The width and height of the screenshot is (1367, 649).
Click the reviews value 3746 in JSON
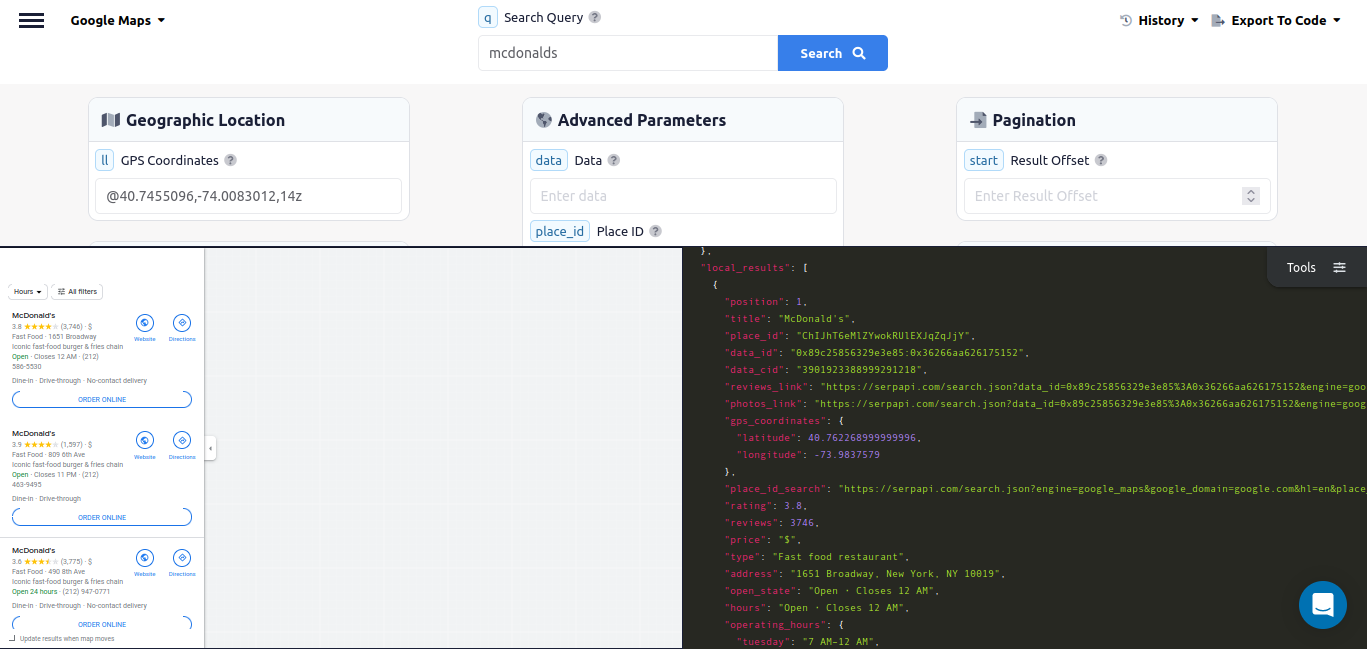click(x=802, y=523)
